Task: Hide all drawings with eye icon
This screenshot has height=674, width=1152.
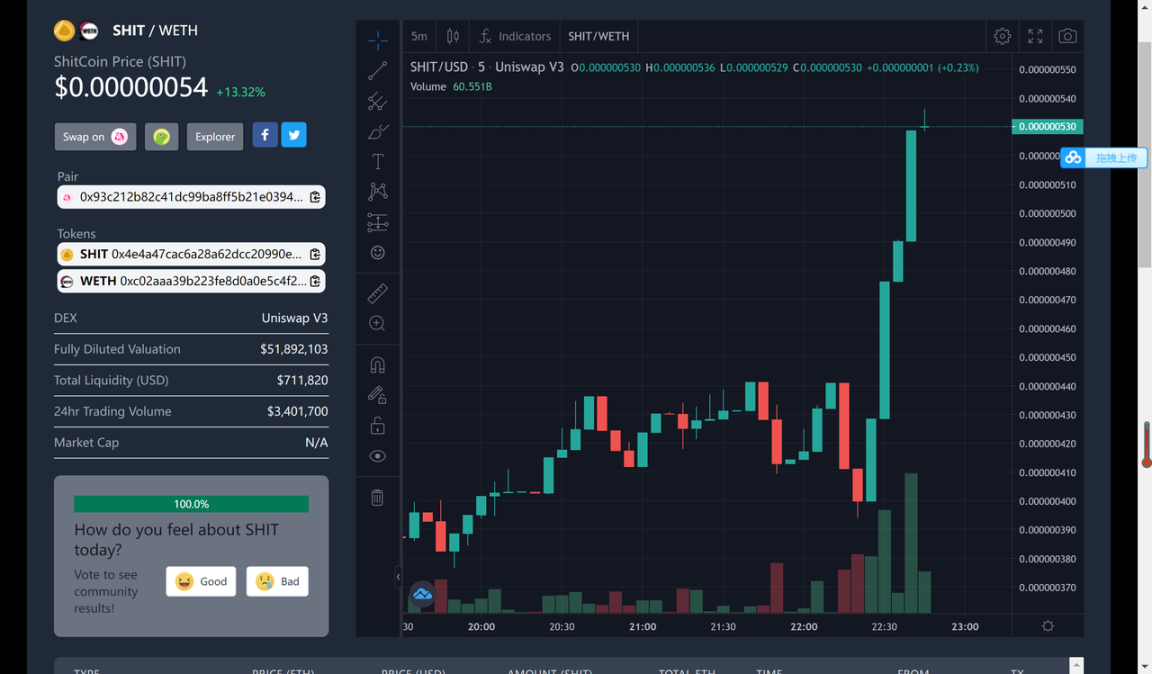Action: tap(378, 456)
